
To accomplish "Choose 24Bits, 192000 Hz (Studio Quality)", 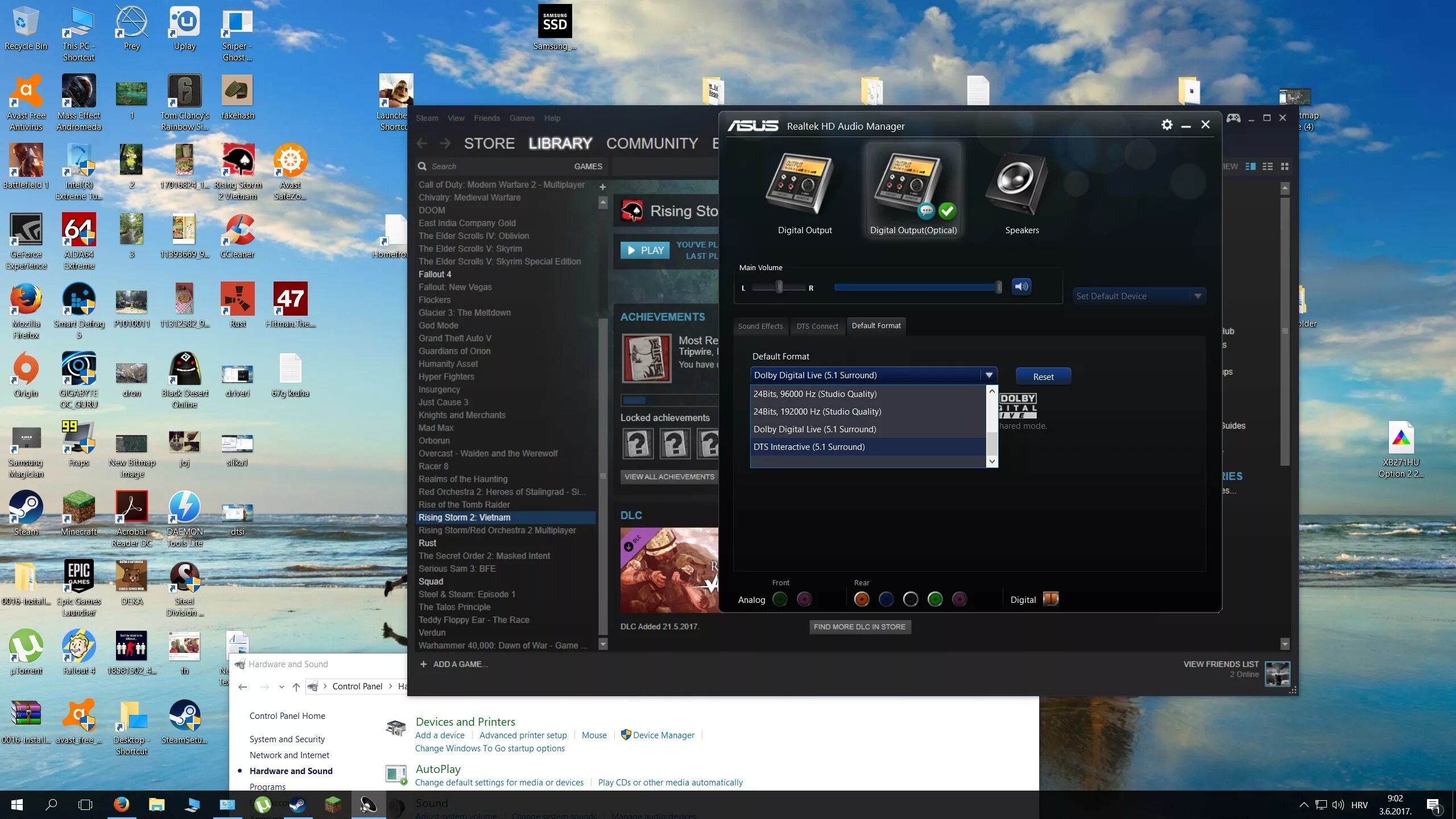I will (x=868, y=411).
